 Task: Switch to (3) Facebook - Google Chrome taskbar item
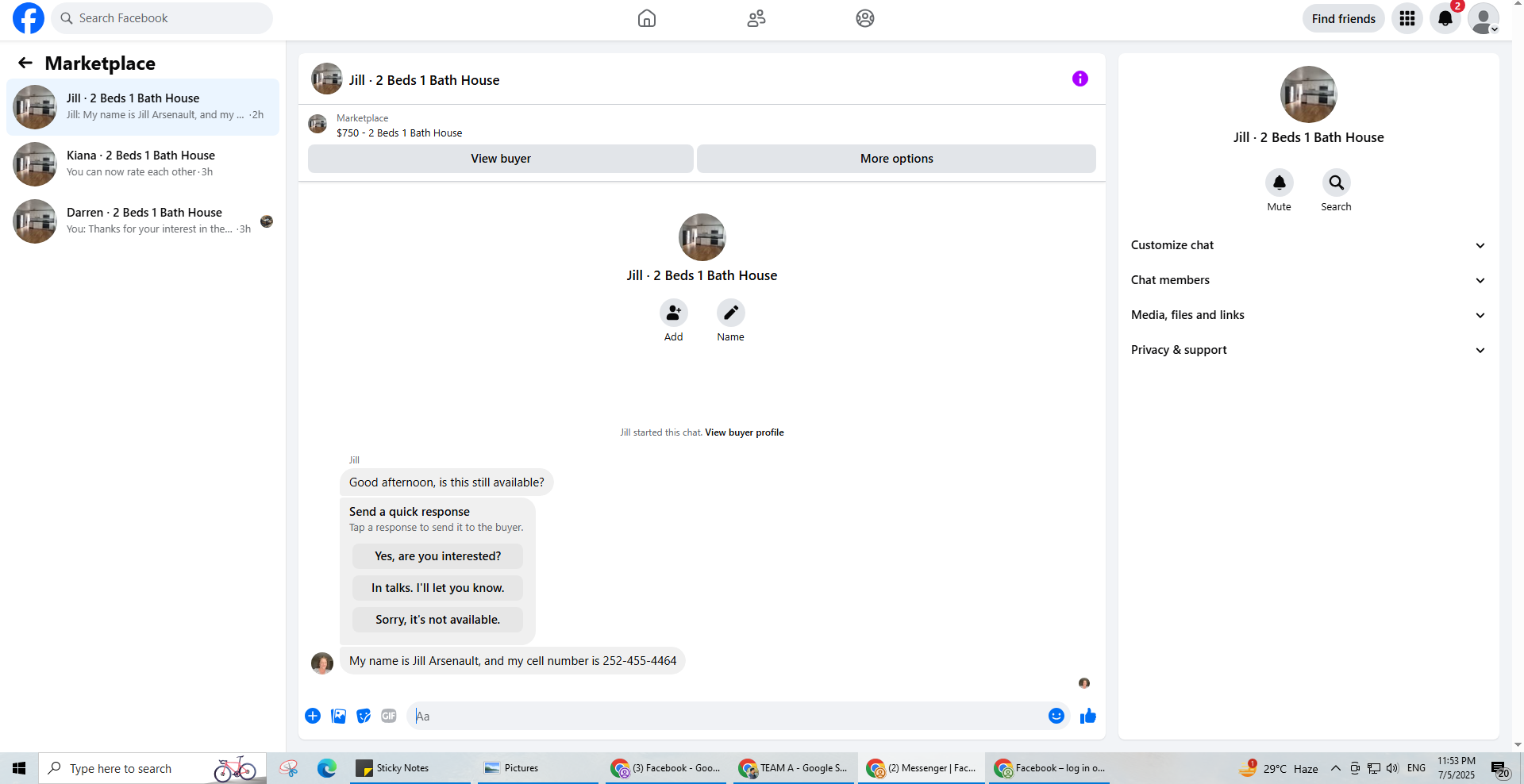point(666,768)
